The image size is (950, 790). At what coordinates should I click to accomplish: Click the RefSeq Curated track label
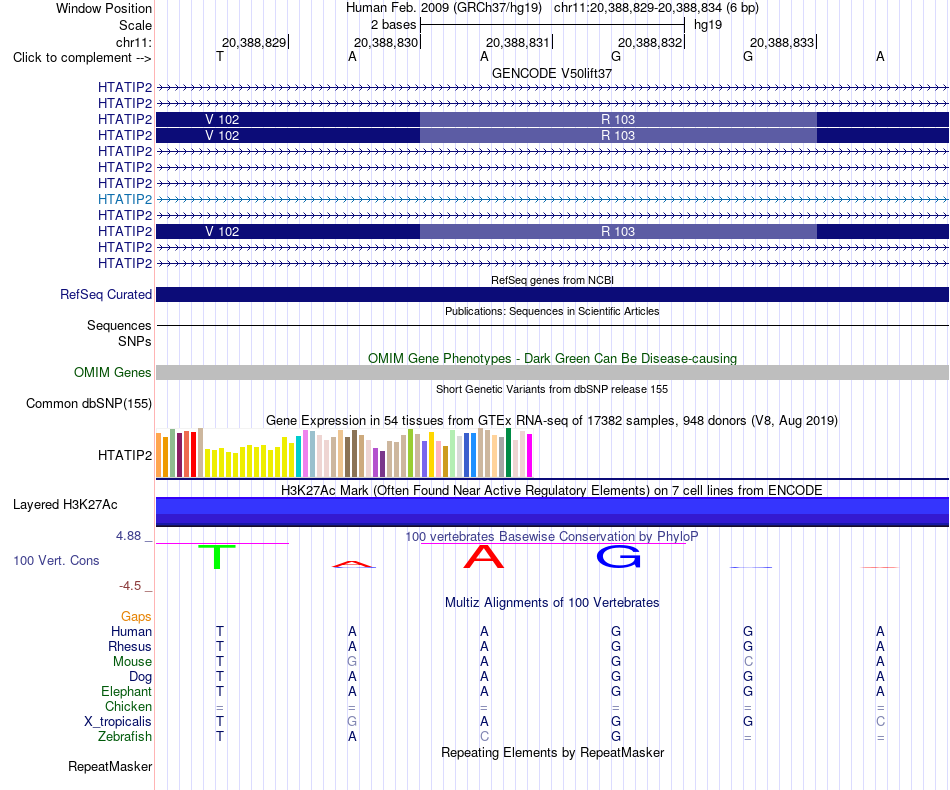[x=105, y=294]
